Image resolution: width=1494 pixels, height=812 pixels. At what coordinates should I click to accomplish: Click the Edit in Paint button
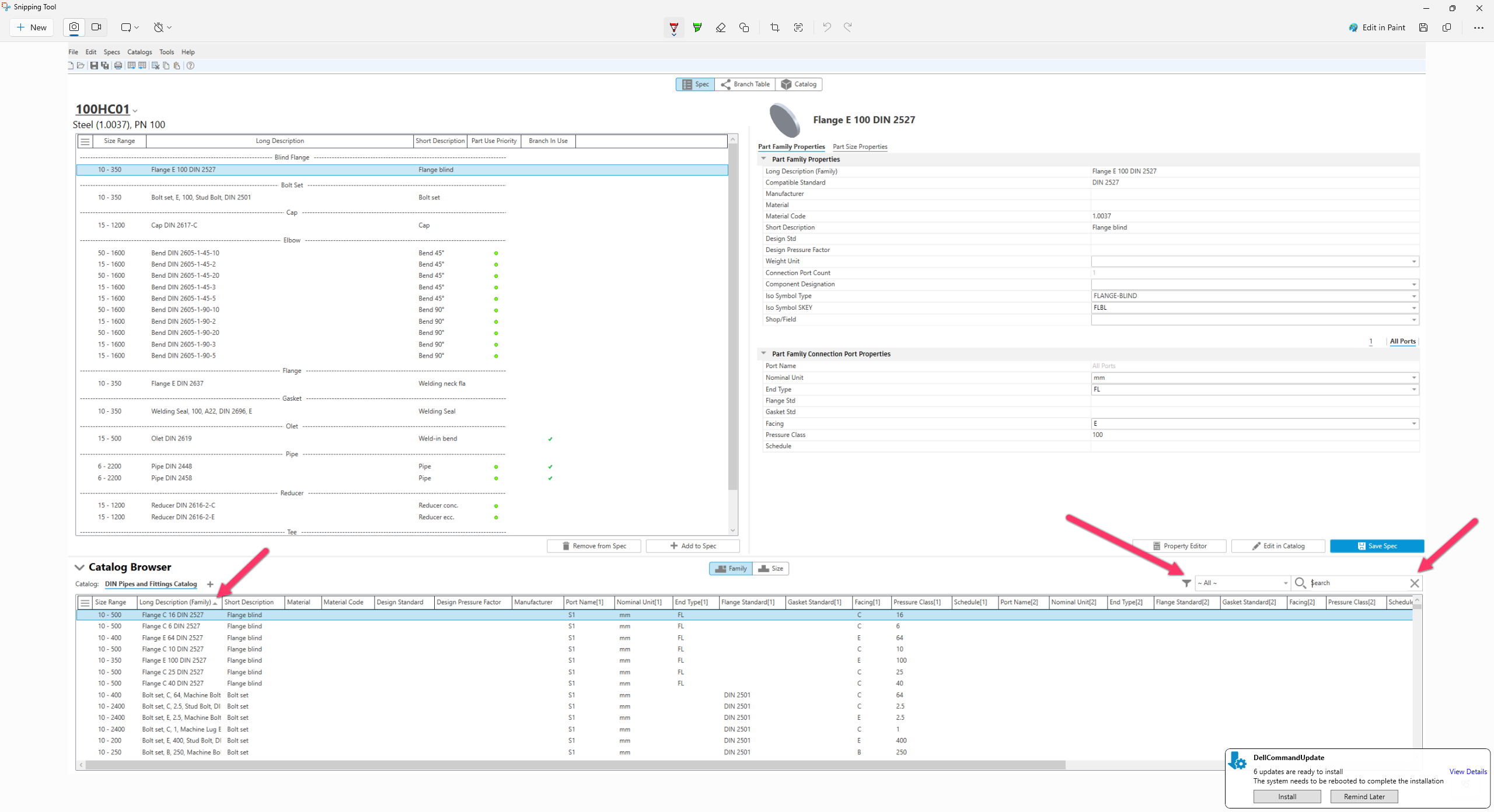coord(1377,27)
